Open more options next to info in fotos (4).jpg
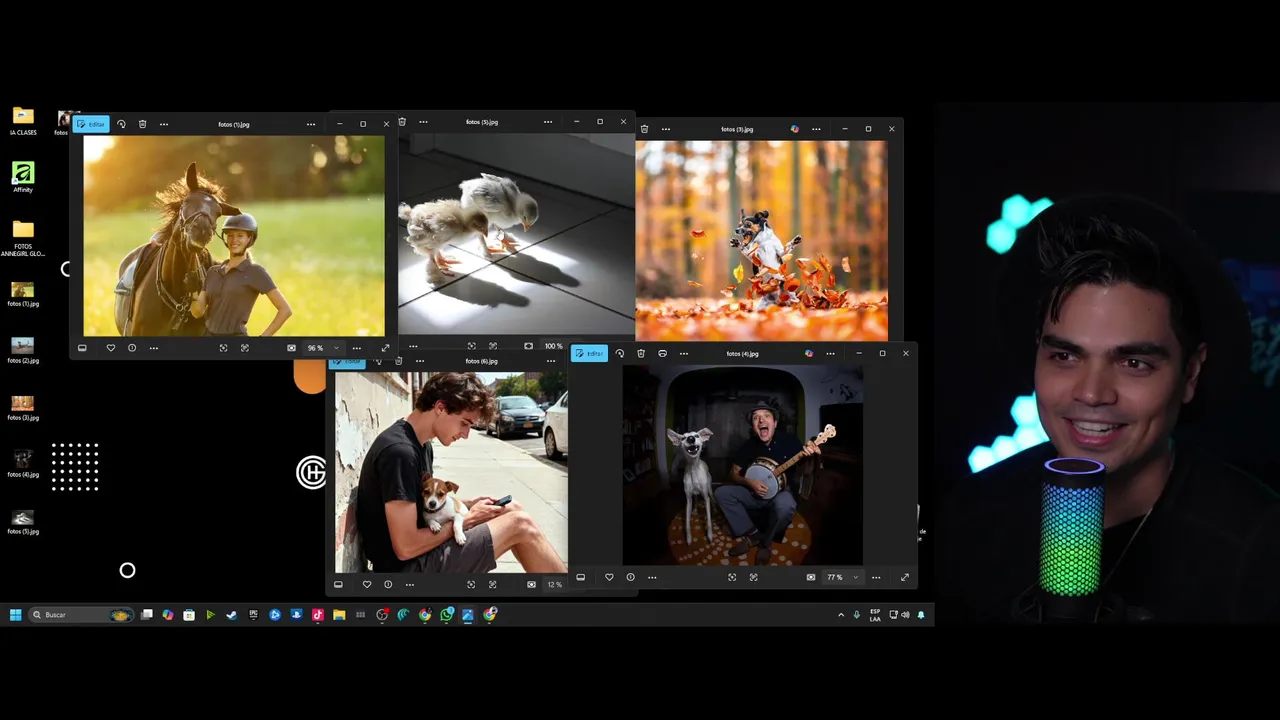Viewport: 1280px width, 720px height. [x=652, y=577]
